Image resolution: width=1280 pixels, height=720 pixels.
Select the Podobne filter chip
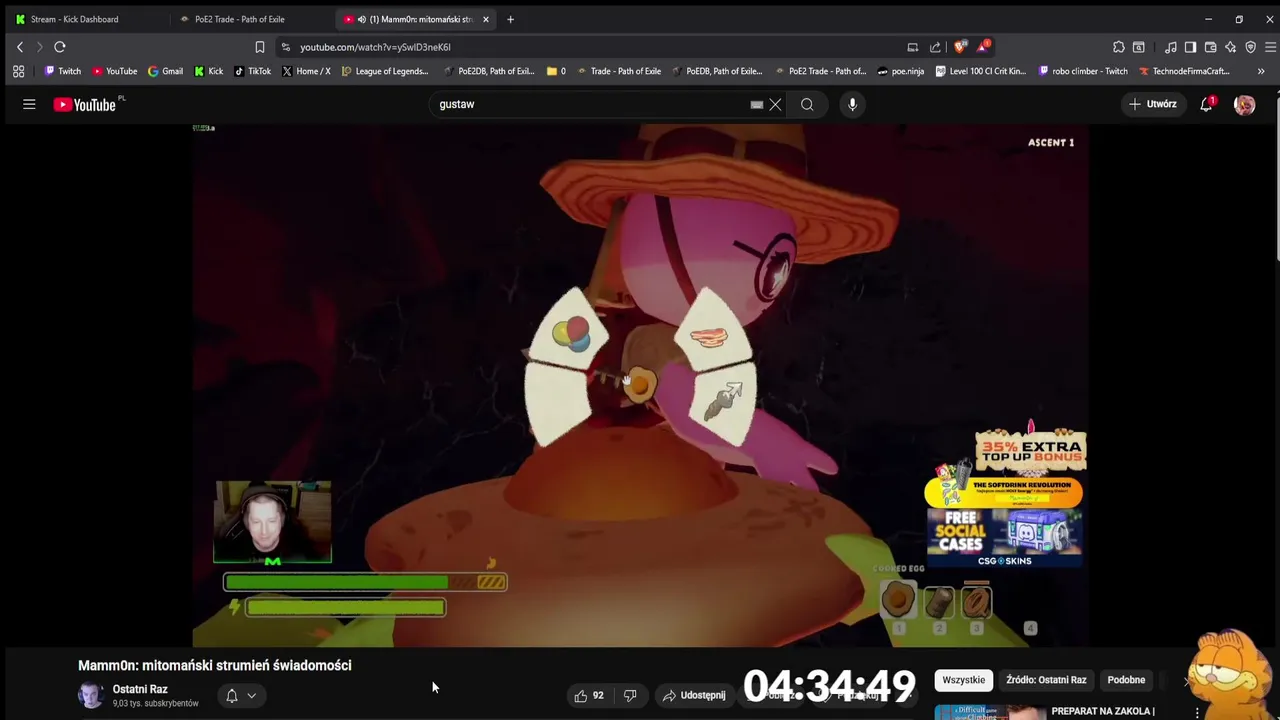(1126, 680)
